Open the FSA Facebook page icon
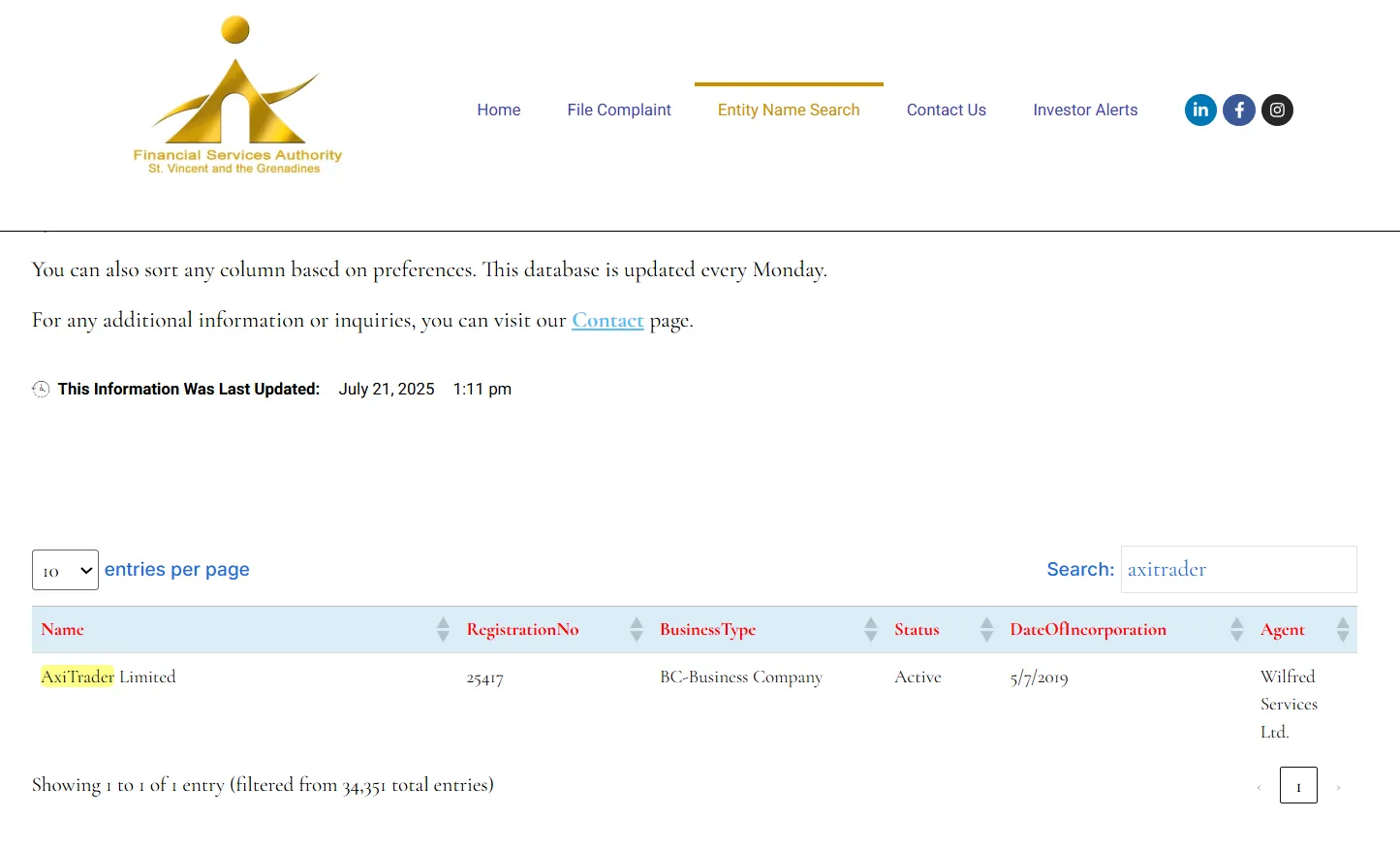The width and height of the screenshot is (1400, 850). (x=1239, y=110)
